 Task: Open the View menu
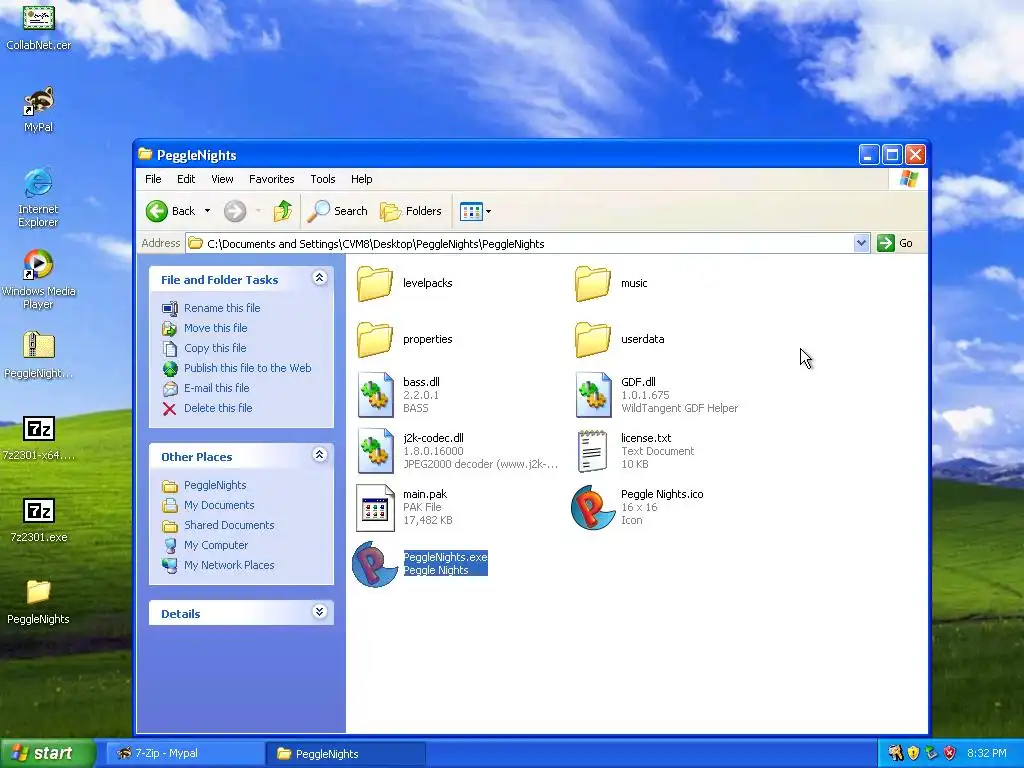click(x=222, y=179)
